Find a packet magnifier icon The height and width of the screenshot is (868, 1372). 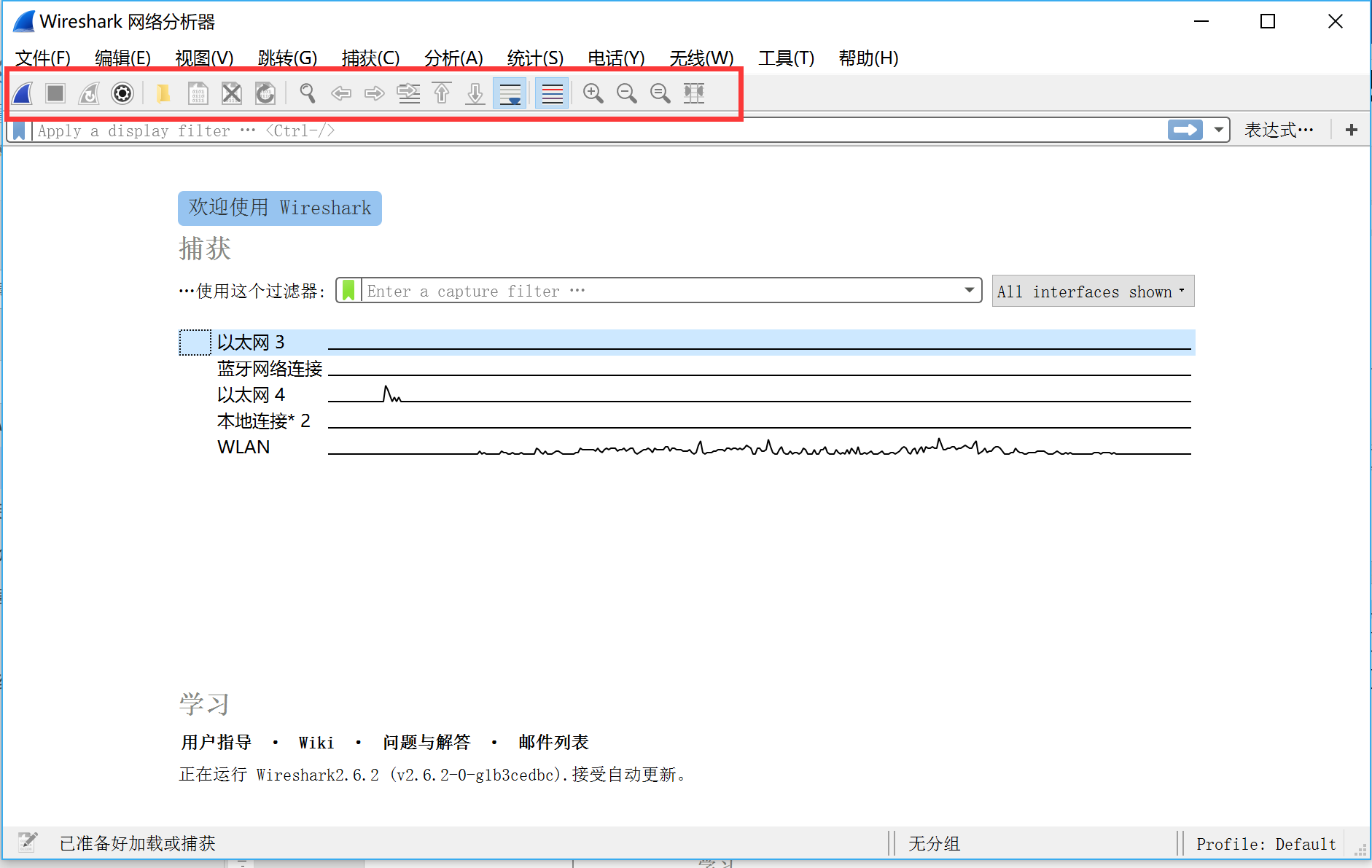click(307, 93)
